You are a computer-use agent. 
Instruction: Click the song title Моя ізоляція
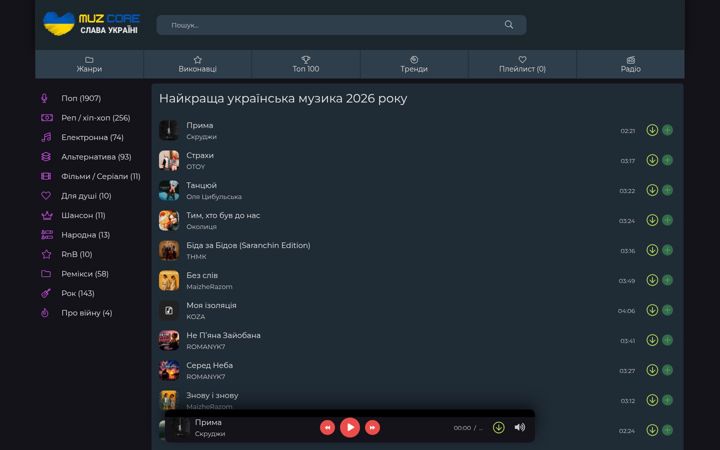tap(211, 305)
